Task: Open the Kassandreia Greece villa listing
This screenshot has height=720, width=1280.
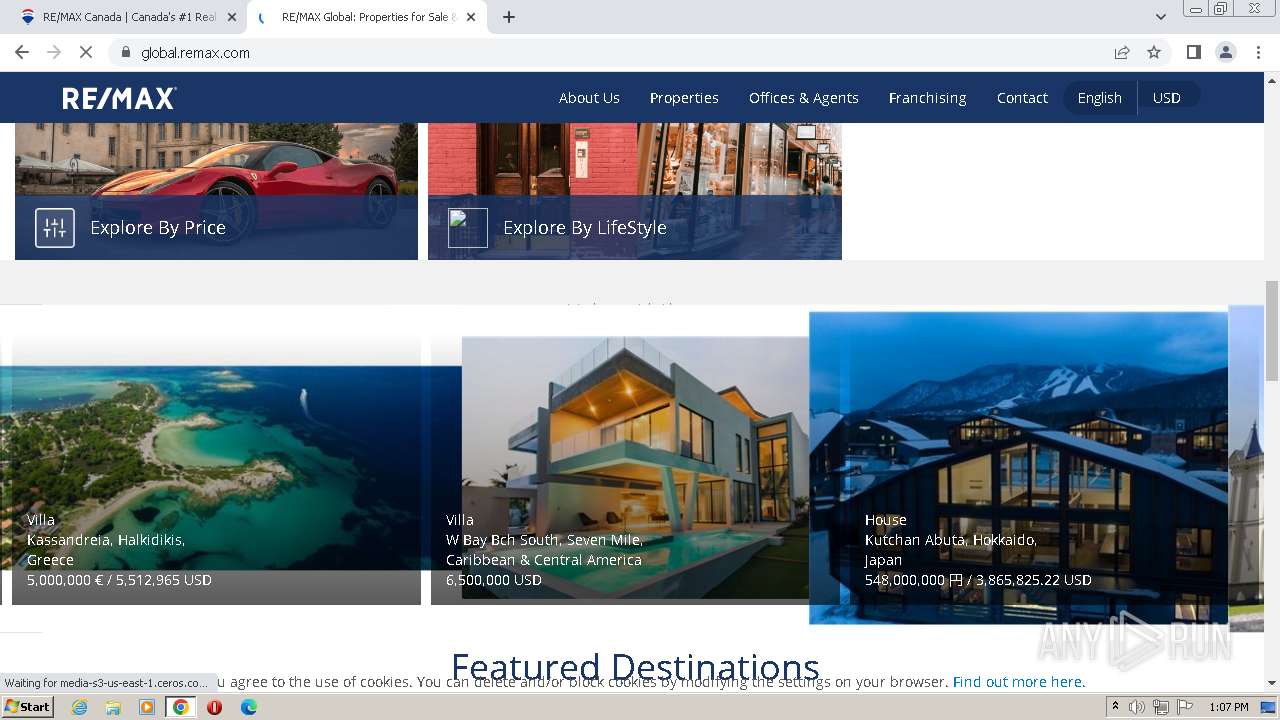Action: [216, 470]
